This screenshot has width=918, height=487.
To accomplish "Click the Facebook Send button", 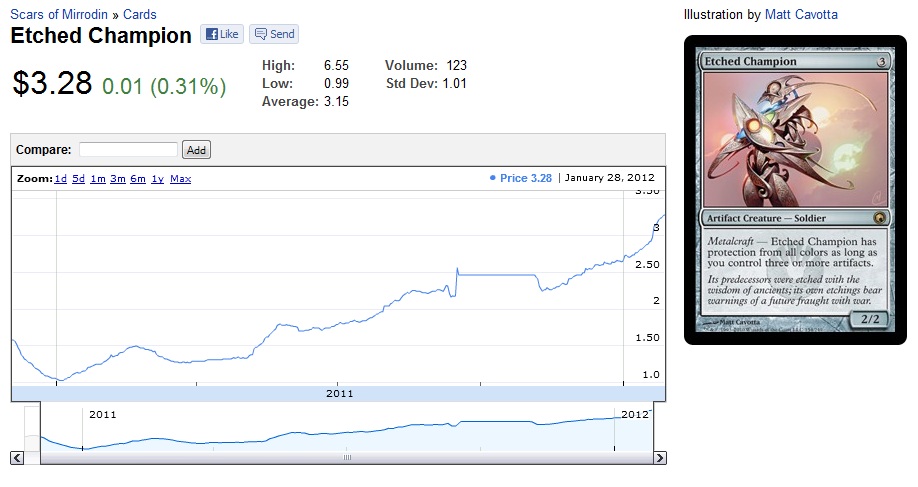I will (x=274, y=34).
